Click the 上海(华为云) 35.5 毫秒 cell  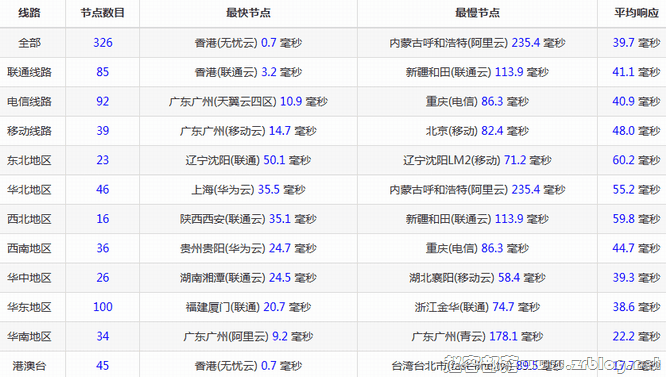pos(248,189)
